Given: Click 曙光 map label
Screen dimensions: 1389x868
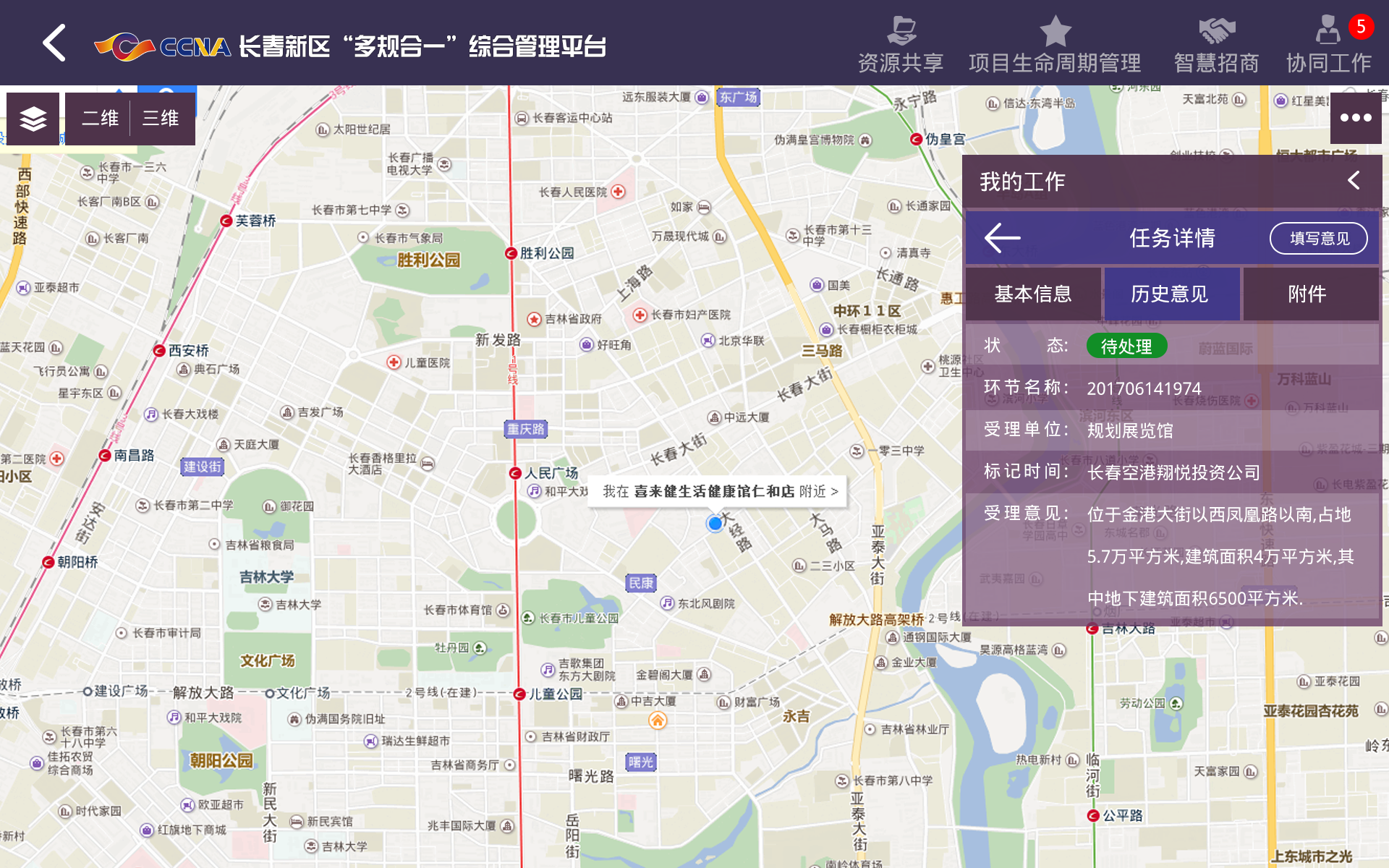Looking at the screenshot, I should (x=641, y=762).
